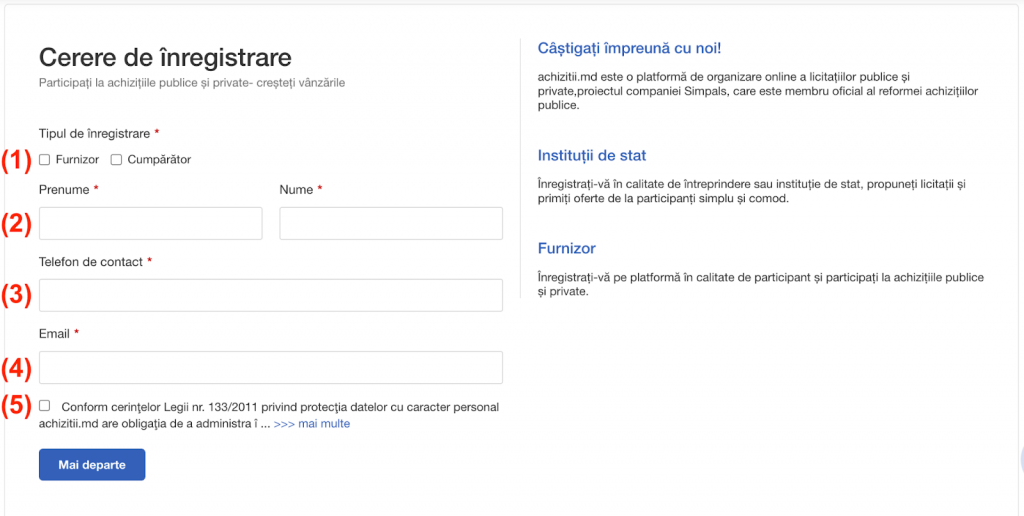Click into the Nume text field
The image size is (1024, 516).
click(x=391, y=223)
